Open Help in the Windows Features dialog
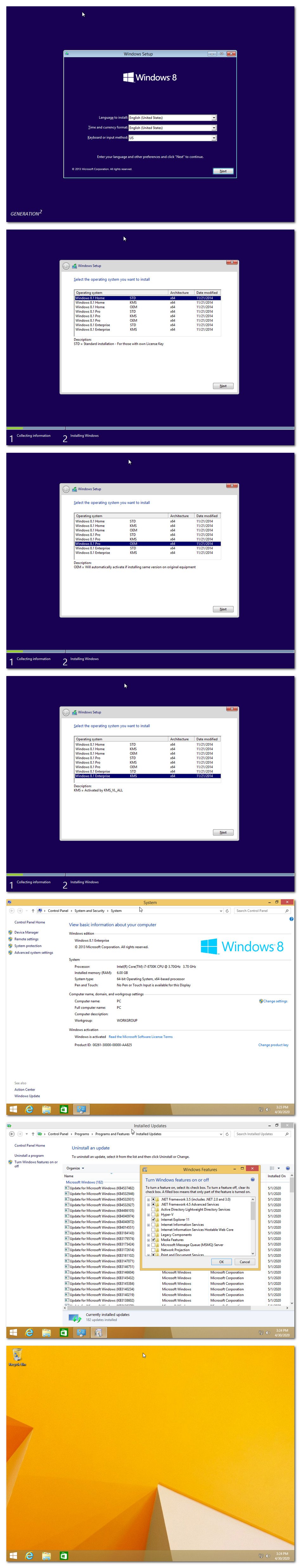This screenshot has height=1568, width=301. pos(253,1179)
